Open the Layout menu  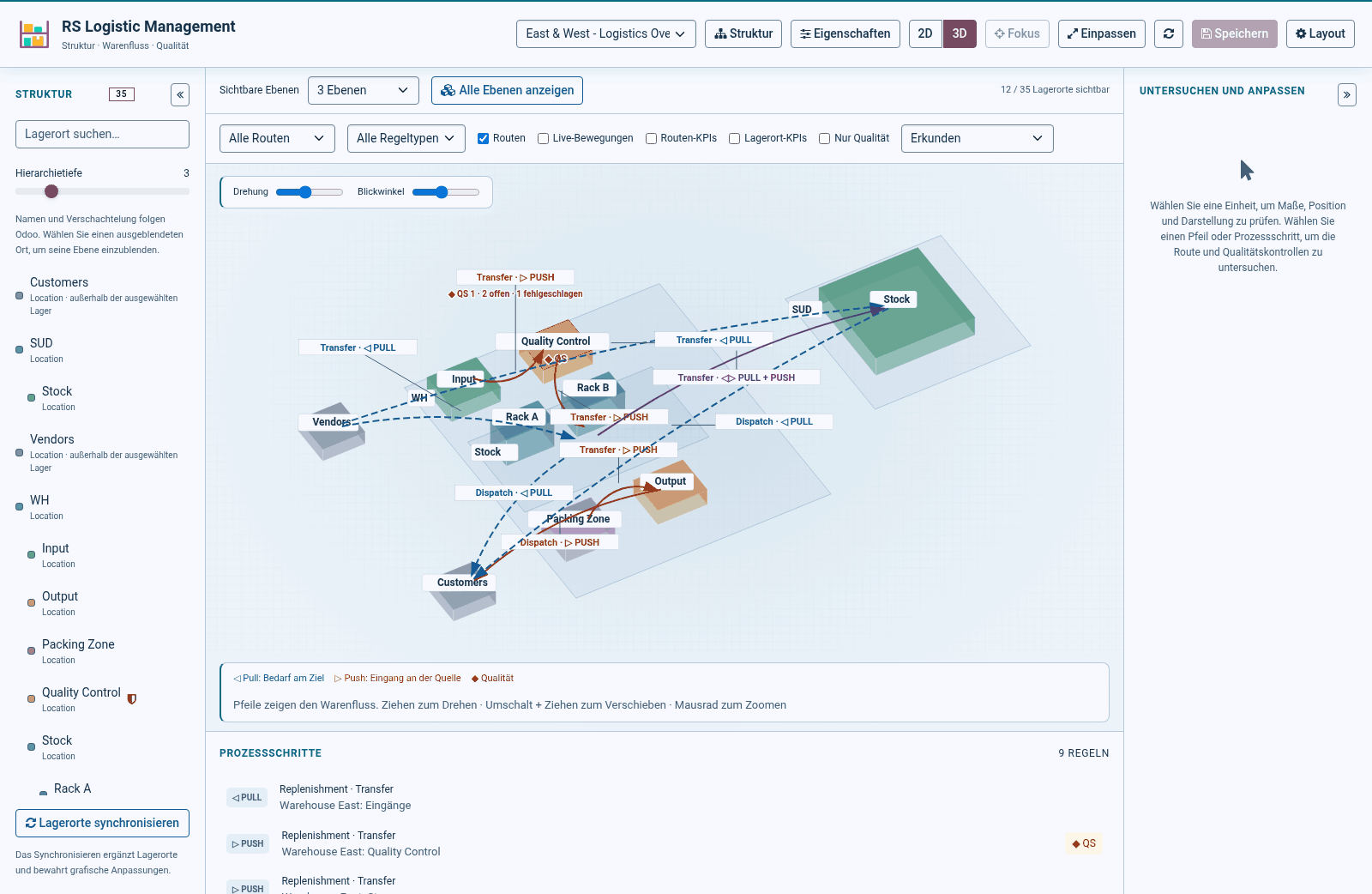point(1321,33)
